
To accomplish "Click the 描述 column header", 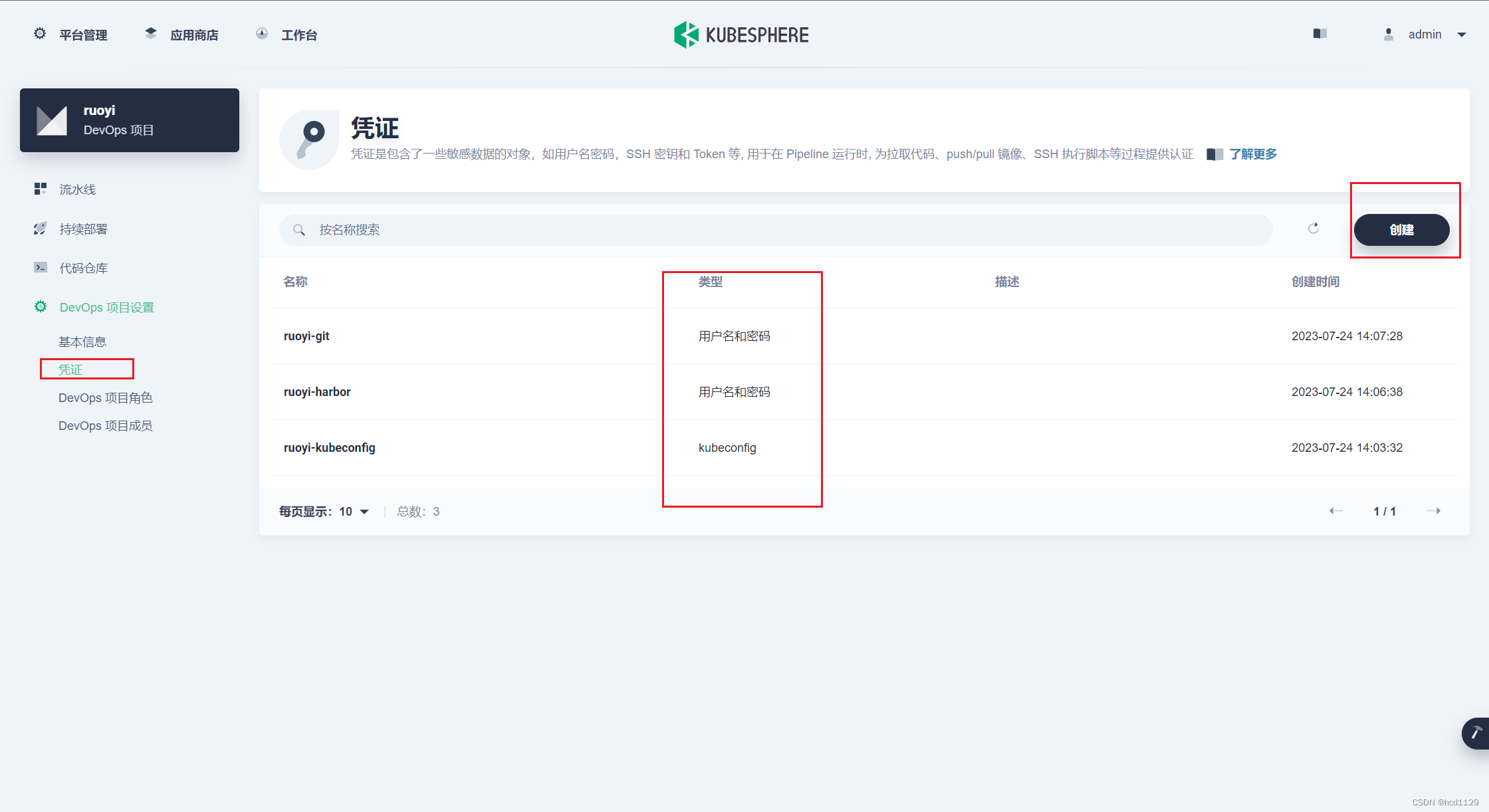I will [1006, 282].
